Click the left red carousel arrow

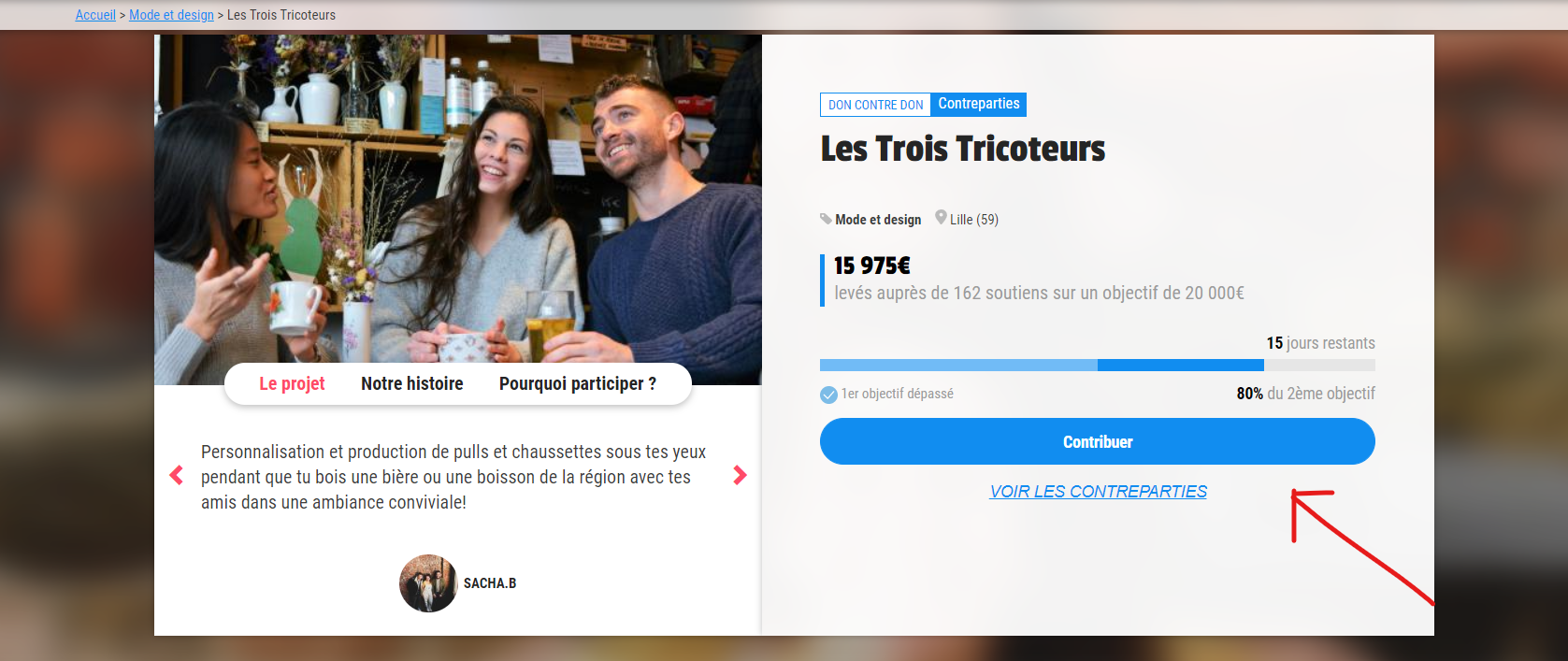176,475
